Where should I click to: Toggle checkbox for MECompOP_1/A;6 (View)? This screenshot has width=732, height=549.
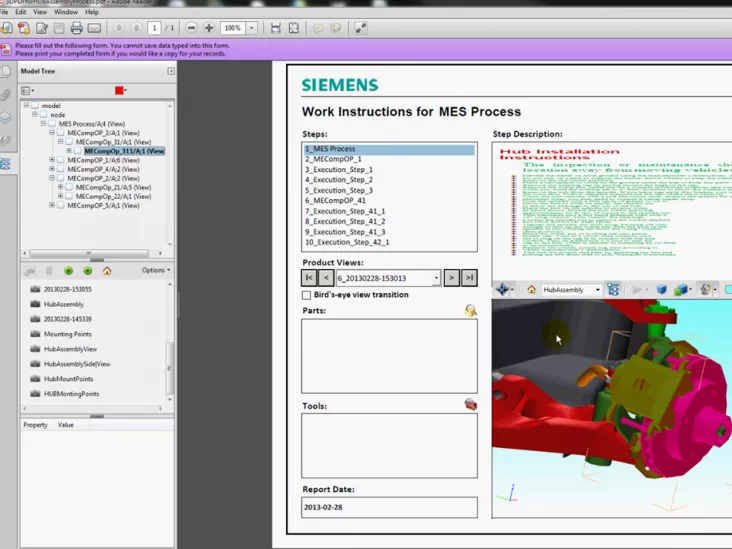[x=61, y=160]
